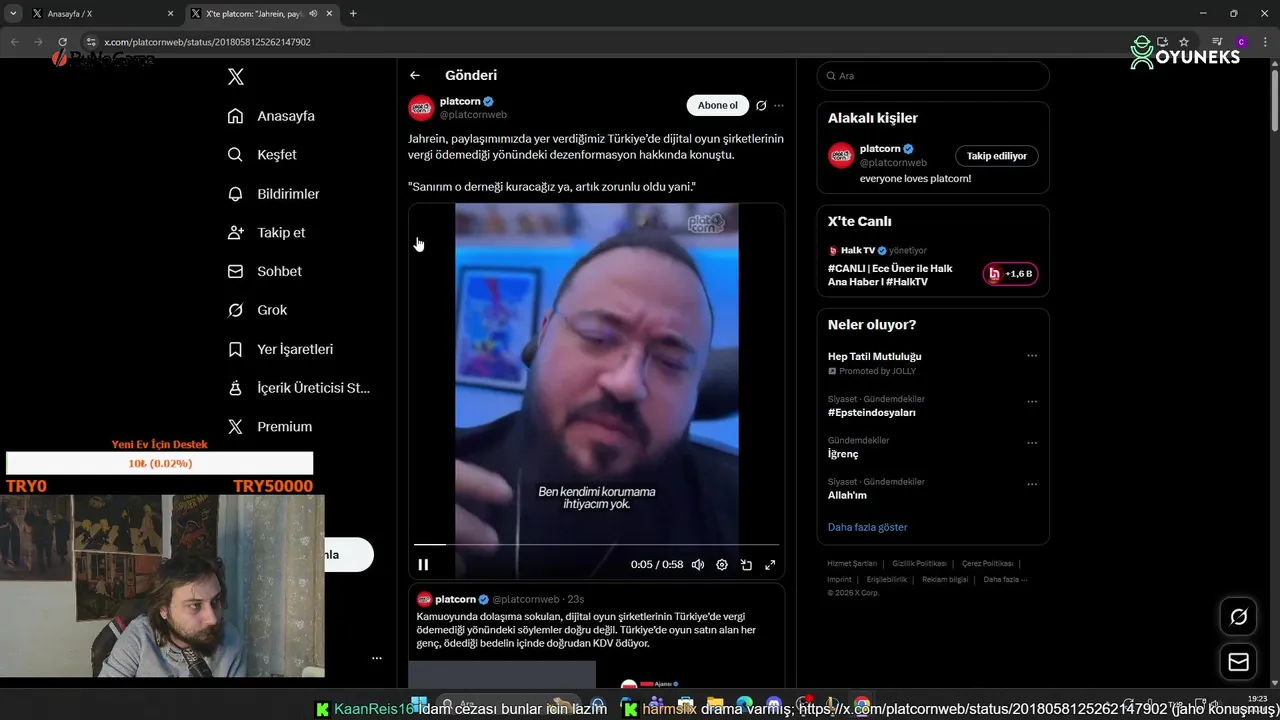Open the Chrome profile avatar

(x=1241, y=42)
